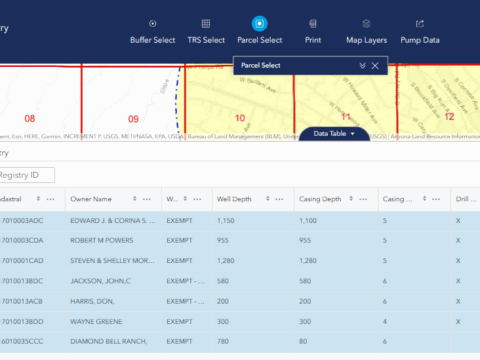Image resolution: width=480 pixels, height=360 pixels.
Task: Select the WAYNE GREENE row
Action: point(240,322)
